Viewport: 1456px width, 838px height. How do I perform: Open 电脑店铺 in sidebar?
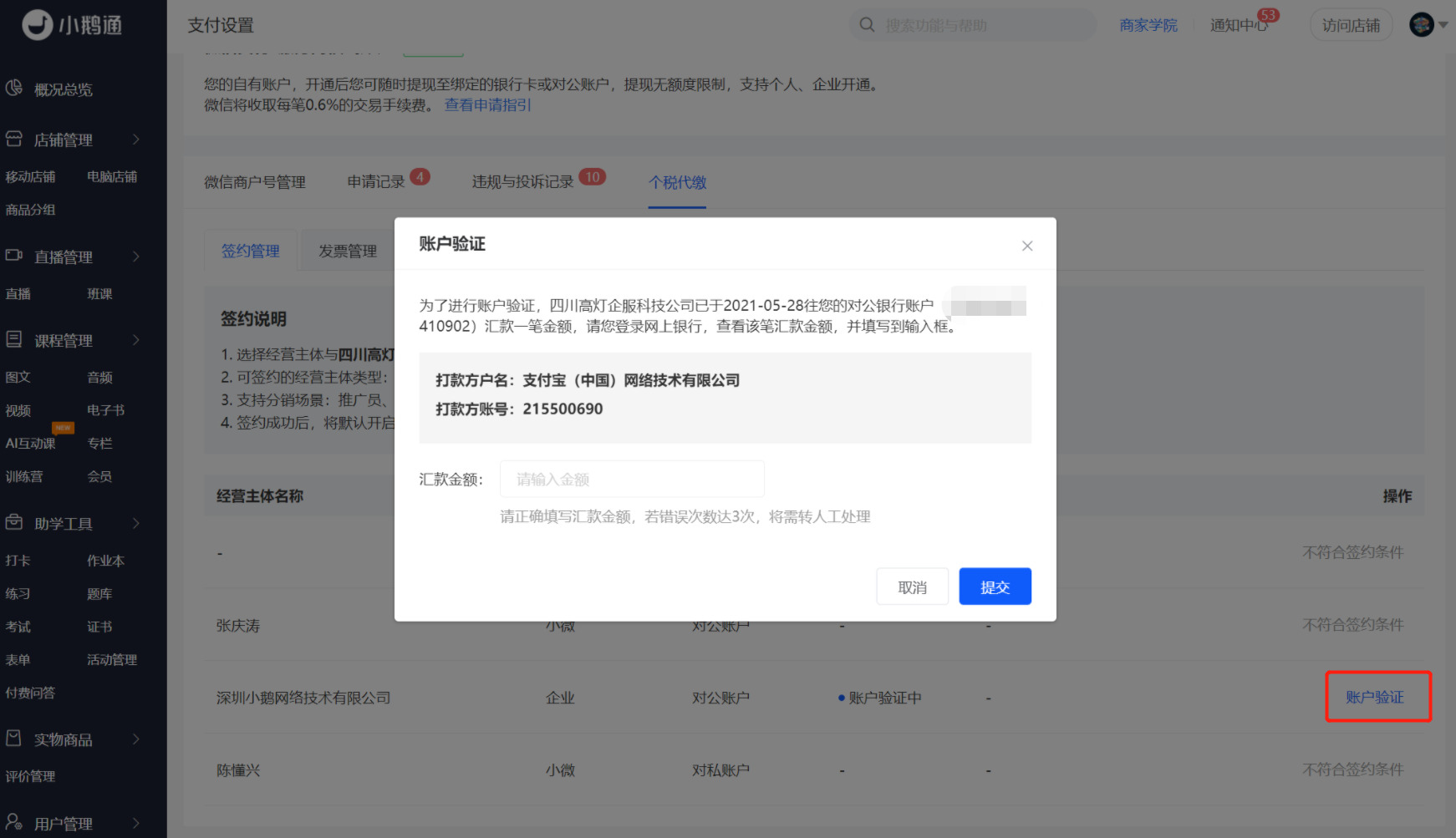(x=112, y=177)
